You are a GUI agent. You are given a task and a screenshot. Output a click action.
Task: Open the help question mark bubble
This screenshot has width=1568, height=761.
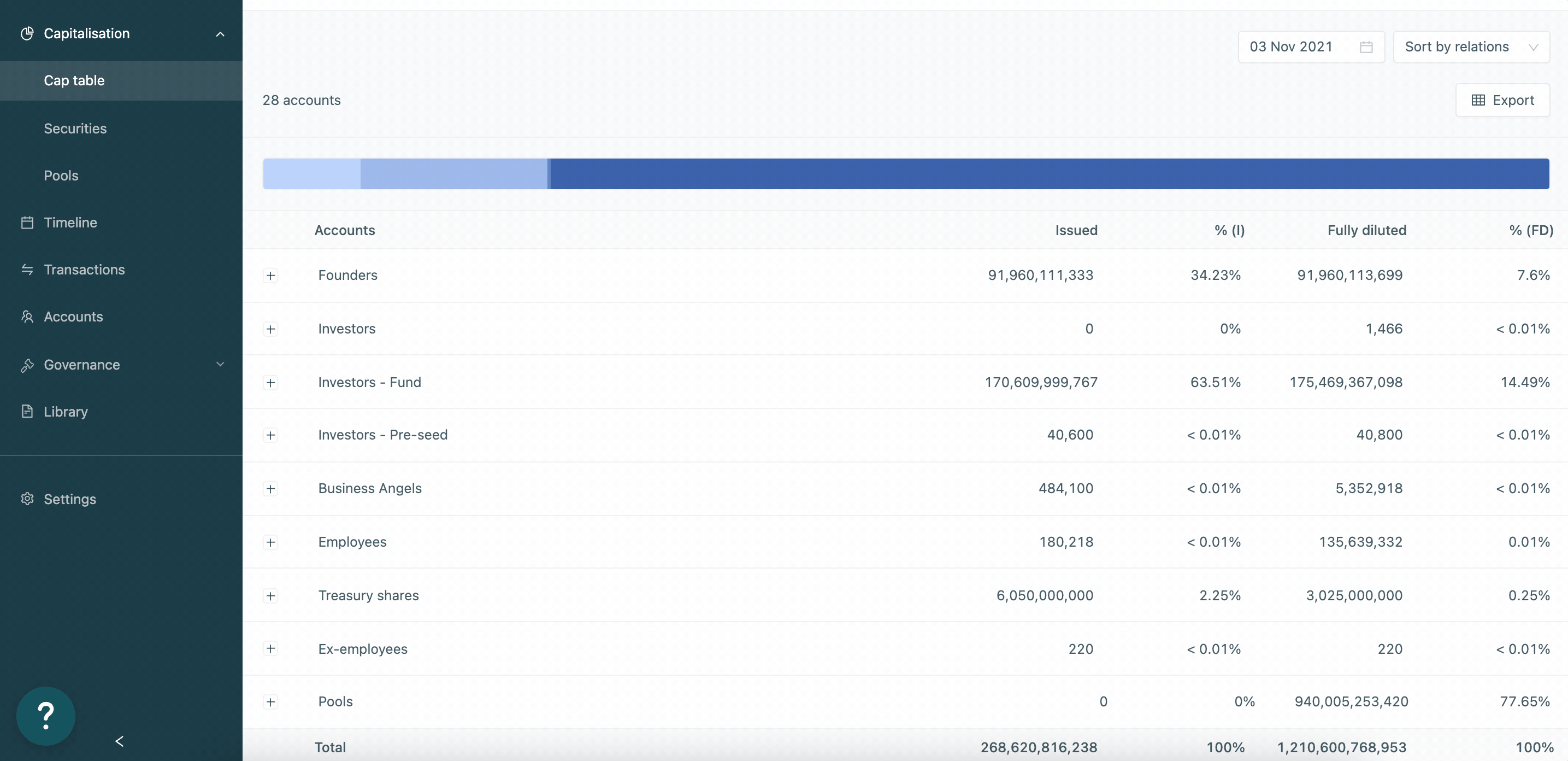click(46, 716)
